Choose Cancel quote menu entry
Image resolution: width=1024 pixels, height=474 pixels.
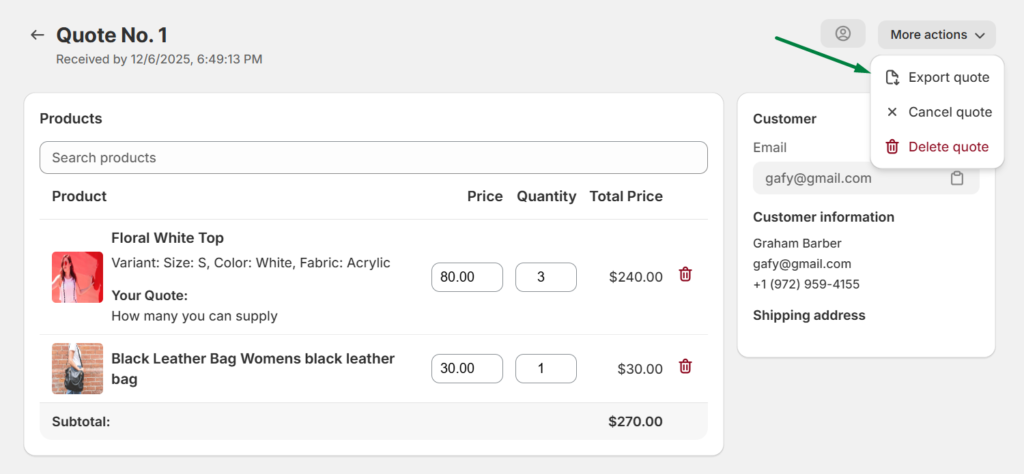coord(949,112)
